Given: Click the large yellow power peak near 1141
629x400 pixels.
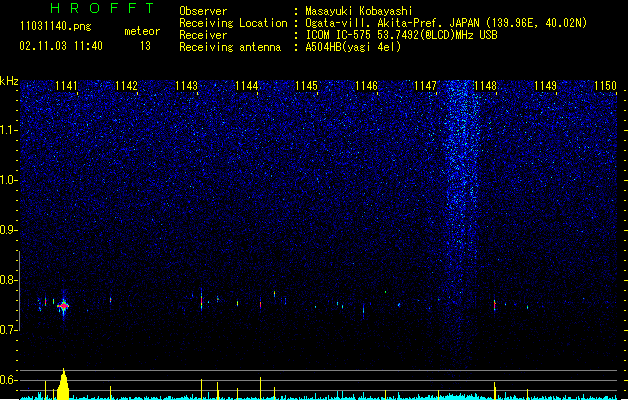Looking at the screenshot, I should click(63, 384).
